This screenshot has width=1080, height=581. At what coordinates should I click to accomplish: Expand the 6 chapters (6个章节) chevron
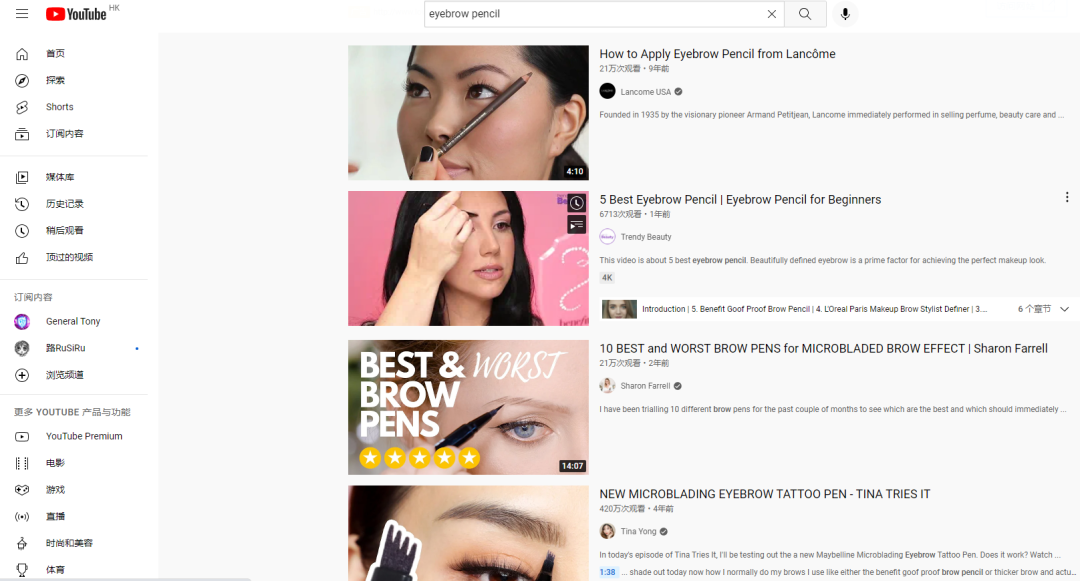(1065, 309)
